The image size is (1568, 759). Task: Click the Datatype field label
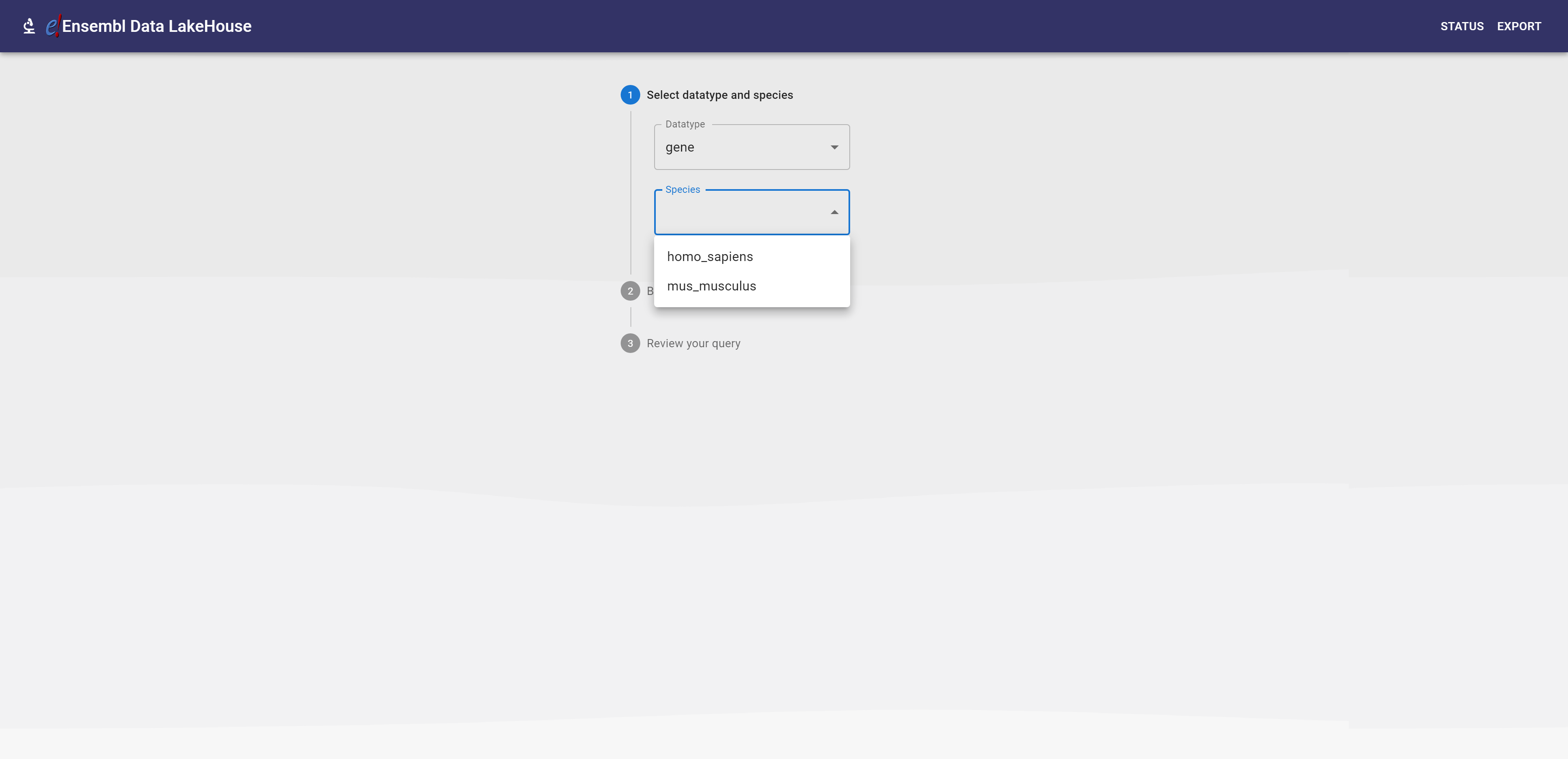point(685,124)
